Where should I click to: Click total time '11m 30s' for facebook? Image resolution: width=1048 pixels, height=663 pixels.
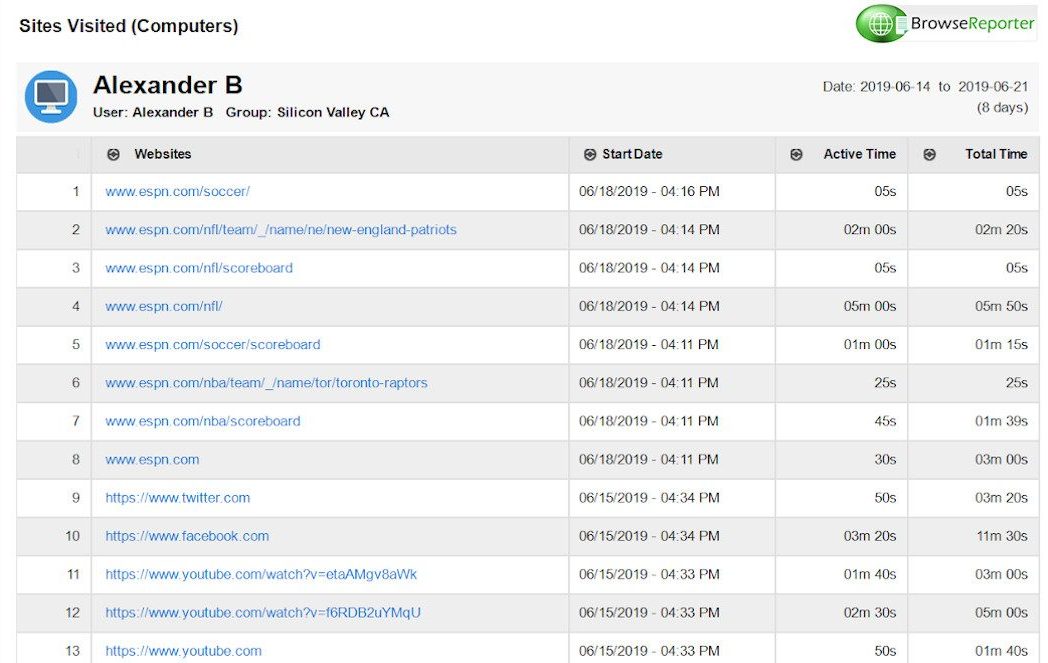click(1002, 535)
